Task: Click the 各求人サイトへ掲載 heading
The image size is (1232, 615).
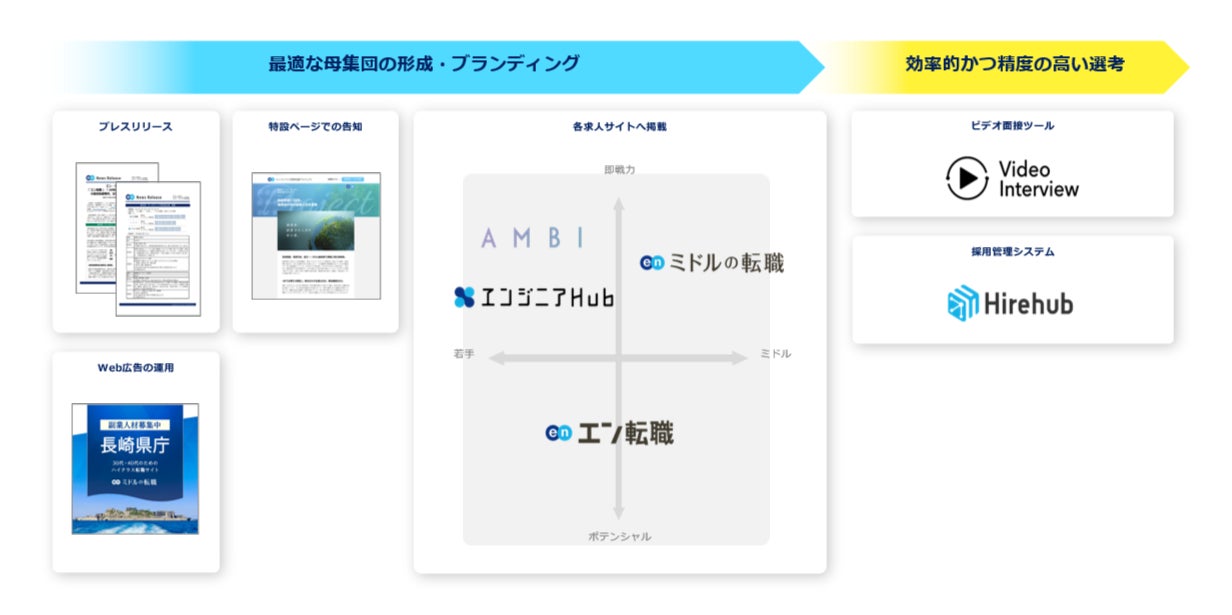Action: tap(619, 127)
